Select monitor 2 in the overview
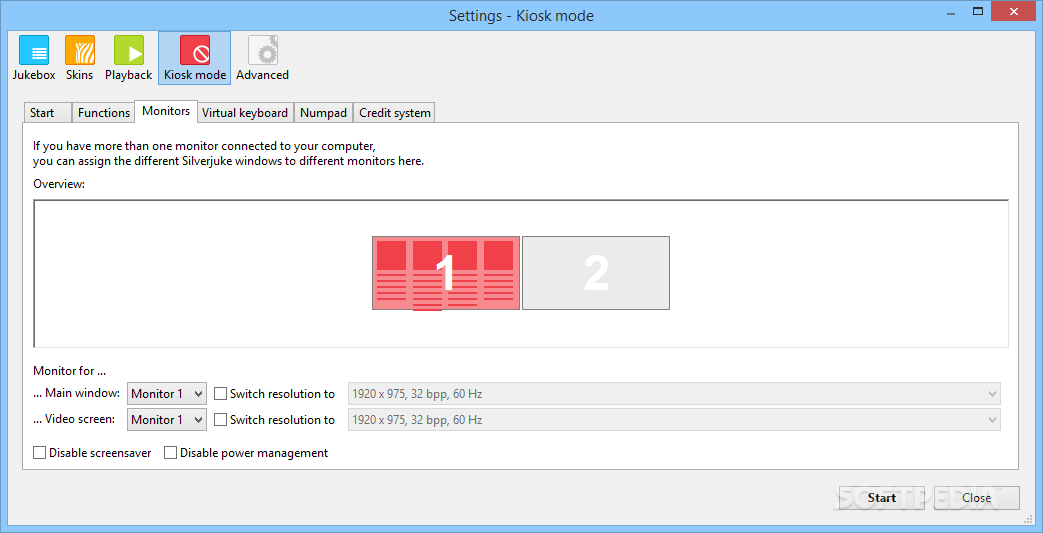Screen dimensions: 1043x533 pos(596,273)
